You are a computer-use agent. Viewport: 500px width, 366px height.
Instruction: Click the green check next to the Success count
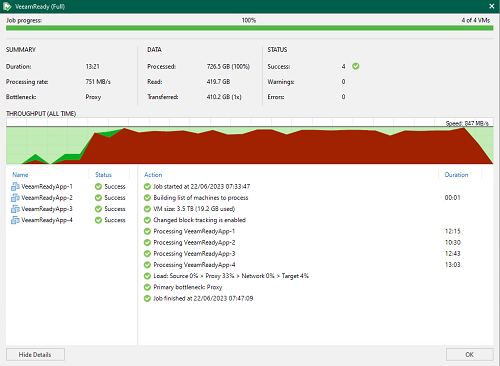coord(356,66)
